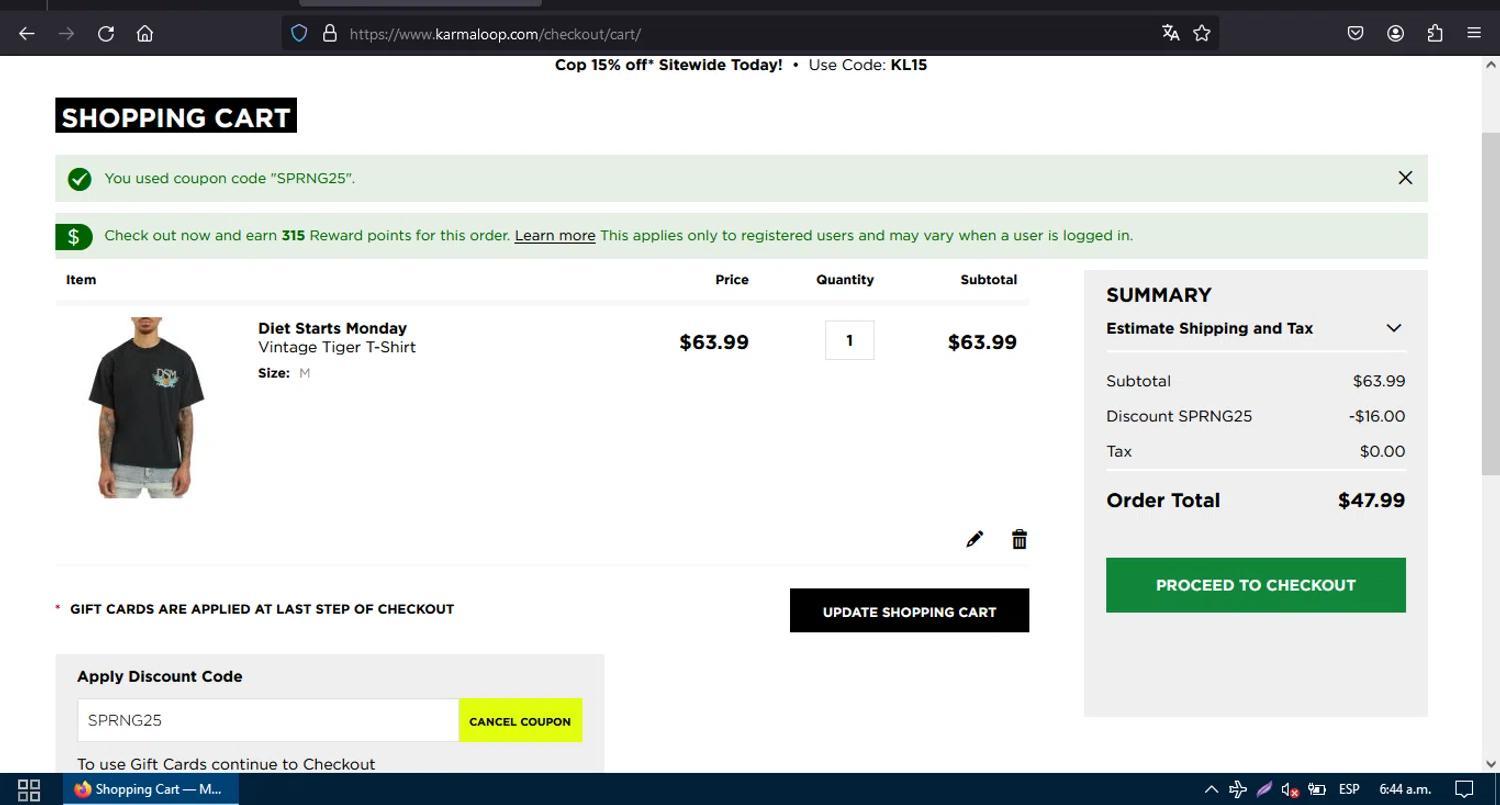The height and width of the screenshot is (805, 1500).
Task: Expand Estimate Shipping and Tax section
Action: tap(1255, 328)
